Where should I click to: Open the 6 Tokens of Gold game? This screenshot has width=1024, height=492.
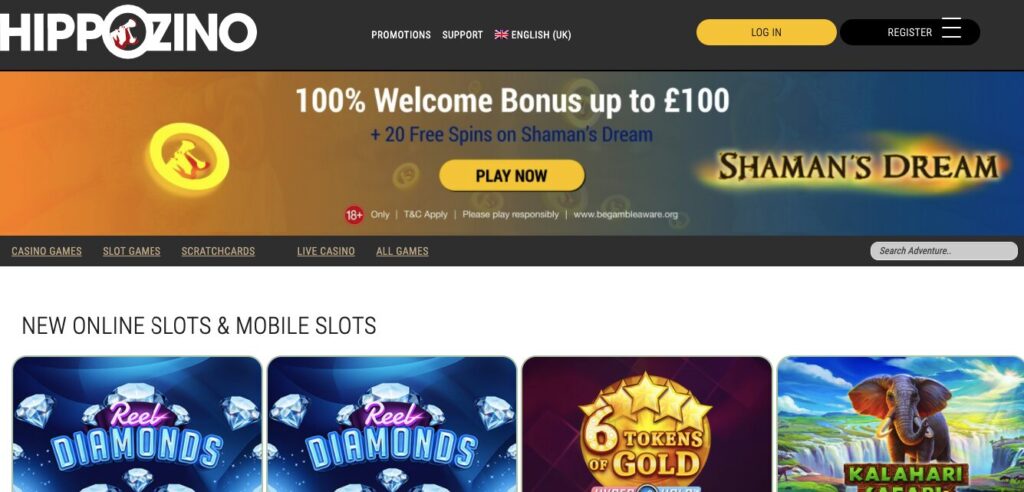pyautogui.click(x=647, y=424)
